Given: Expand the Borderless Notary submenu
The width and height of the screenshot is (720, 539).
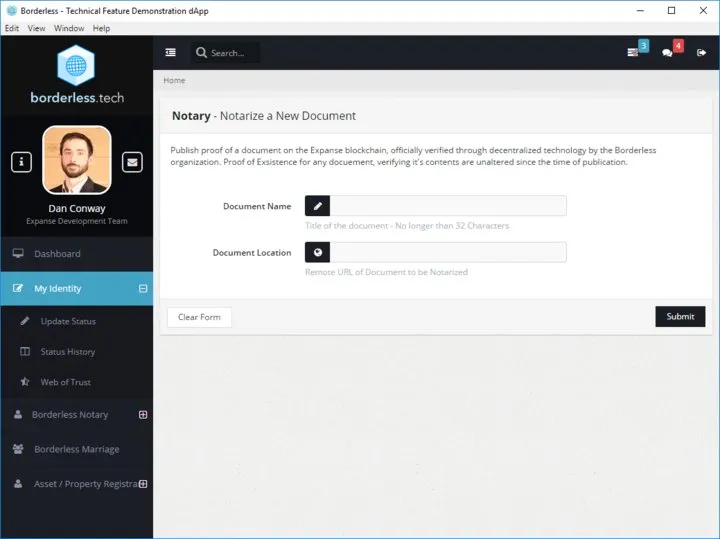Looking at the screenshot, I should coord(143,415).
